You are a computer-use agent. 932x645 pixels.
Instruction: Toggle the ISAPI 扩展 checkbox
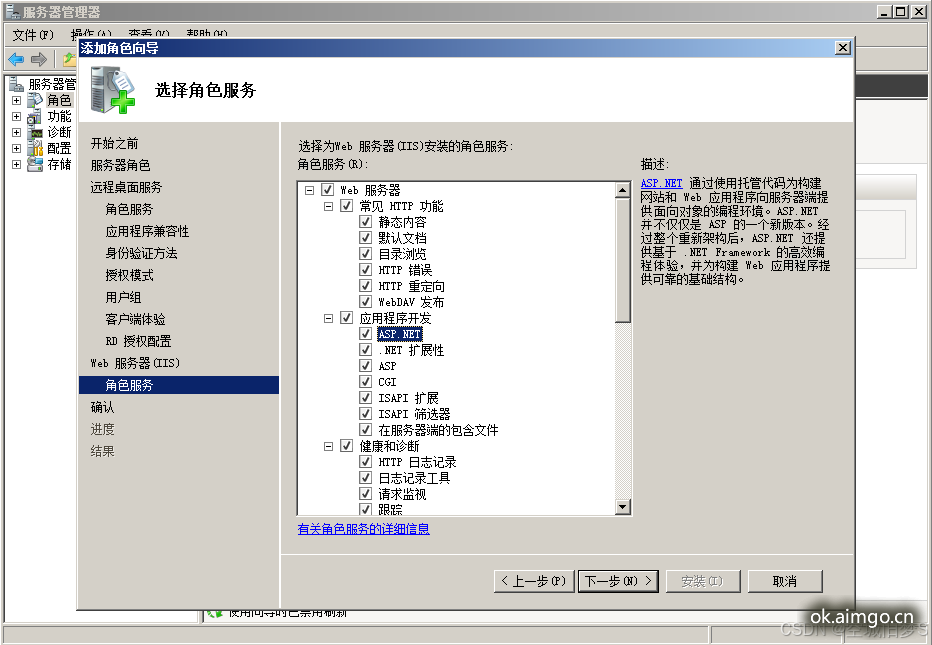[x=366, y=398]
